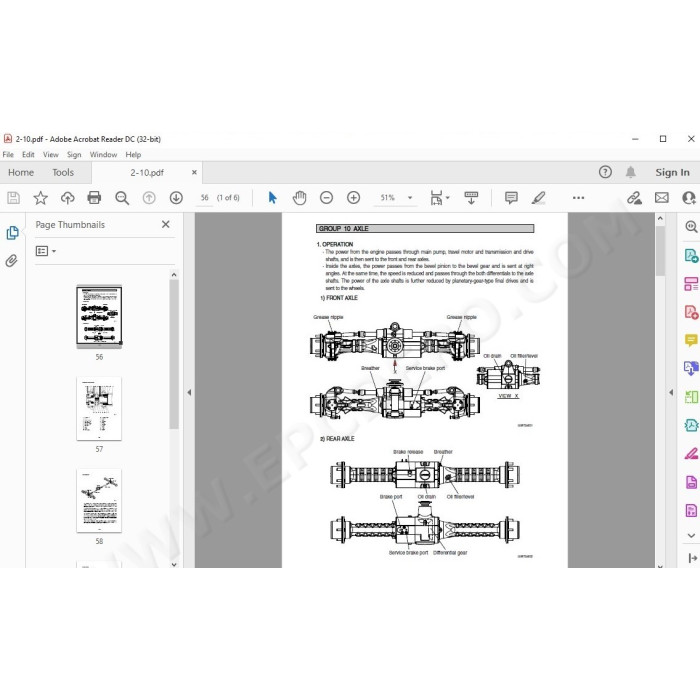Click the thumbnails panel scrollbar

pos(174,354)
